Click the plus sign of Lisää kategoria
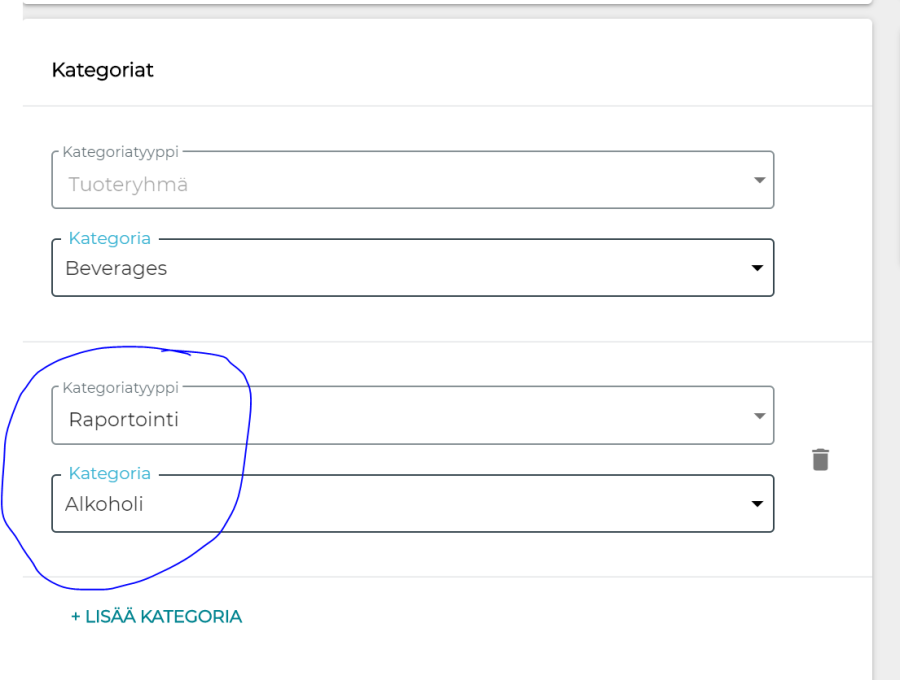The width and height of the screenshot is (900, 680). point(76,617)
